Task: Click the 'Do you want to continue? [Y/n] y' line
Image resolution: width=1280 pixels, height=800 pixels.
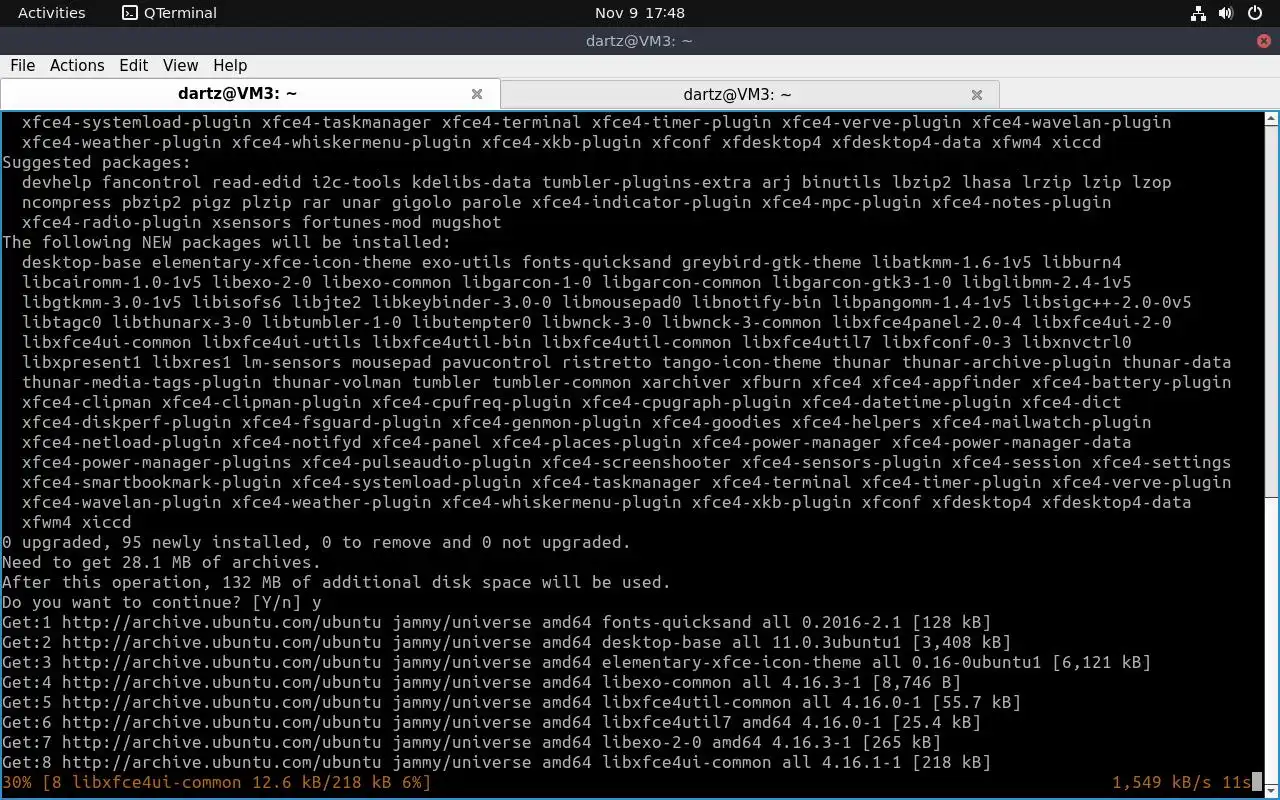Action: coord(161,602)
